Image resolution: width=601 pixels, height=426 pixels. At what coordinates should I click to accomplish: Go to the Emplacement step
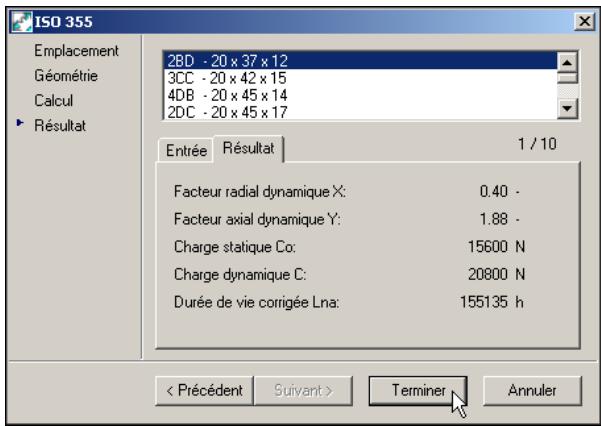[x=76, y=51]
